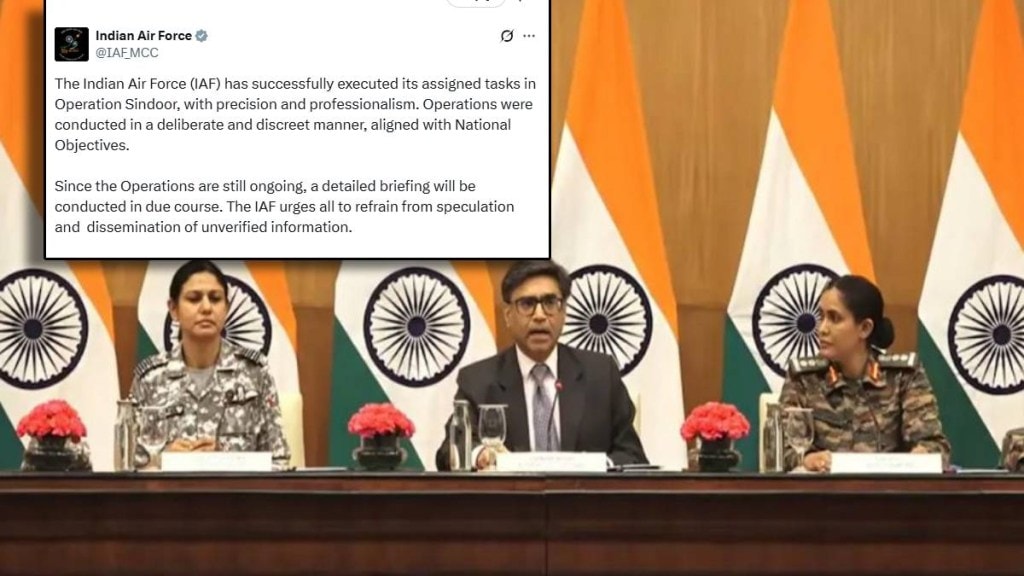Click the red flower vase near center
The image size is (1024, 576).
click(x=381, y=436)
